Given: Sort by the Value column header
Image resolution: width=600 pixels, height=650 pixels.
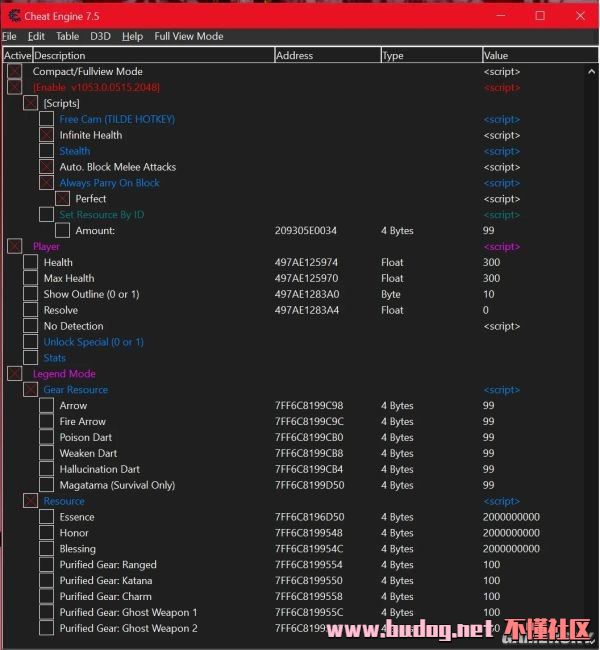Looking at the screenshot, I should pos(540,55).
